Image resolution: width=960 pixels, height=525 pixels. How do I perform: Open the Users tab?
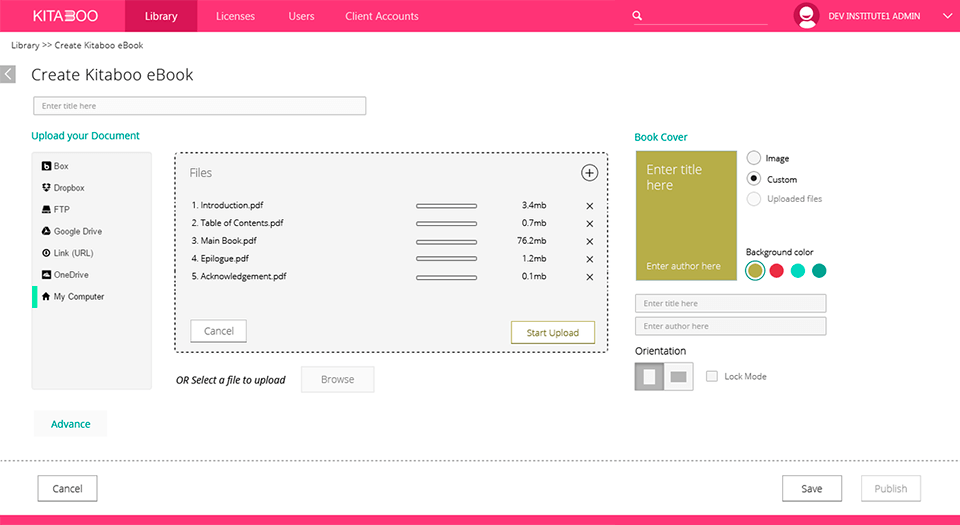pos(301,16)
